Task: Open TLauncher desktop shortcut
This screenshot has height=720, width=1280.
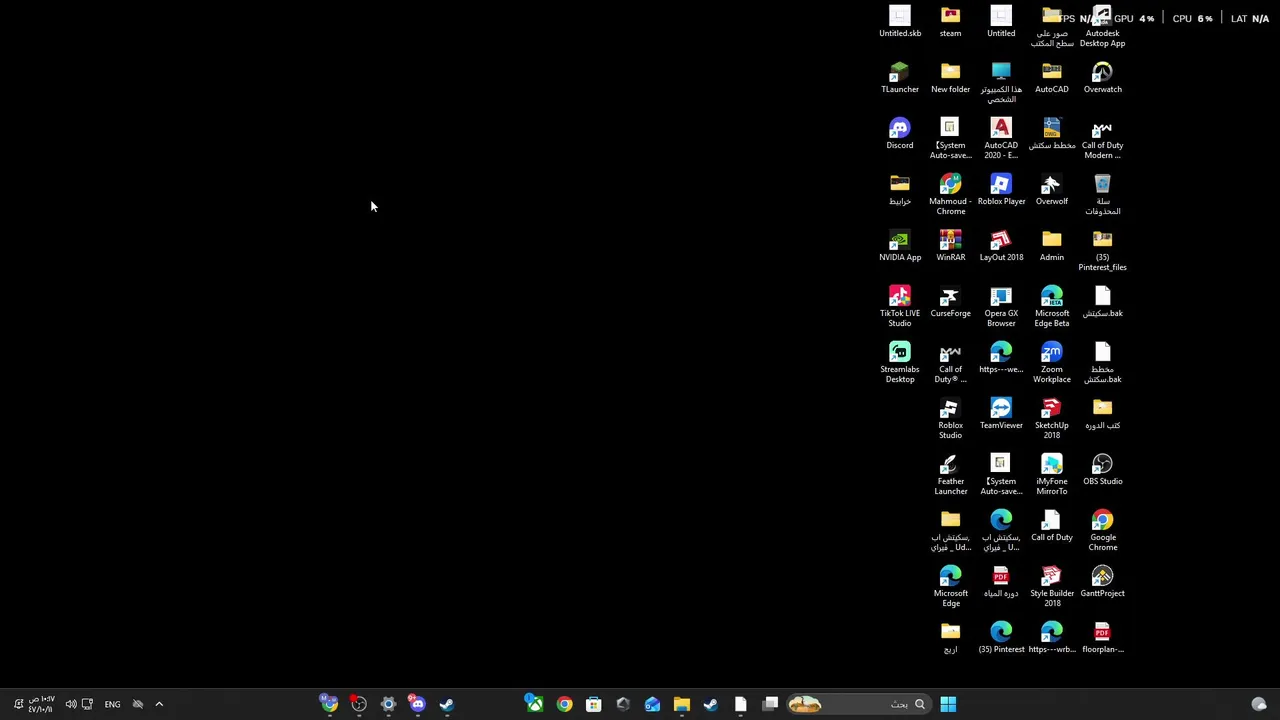Action: tap(900, 78)
